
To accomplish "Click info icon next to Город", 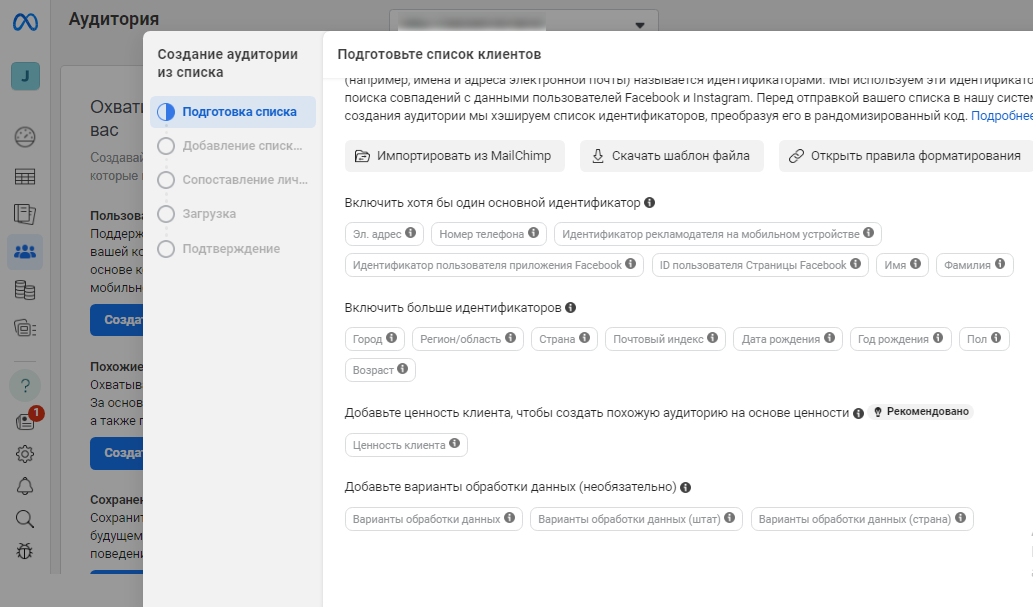I will coord(391,337).
